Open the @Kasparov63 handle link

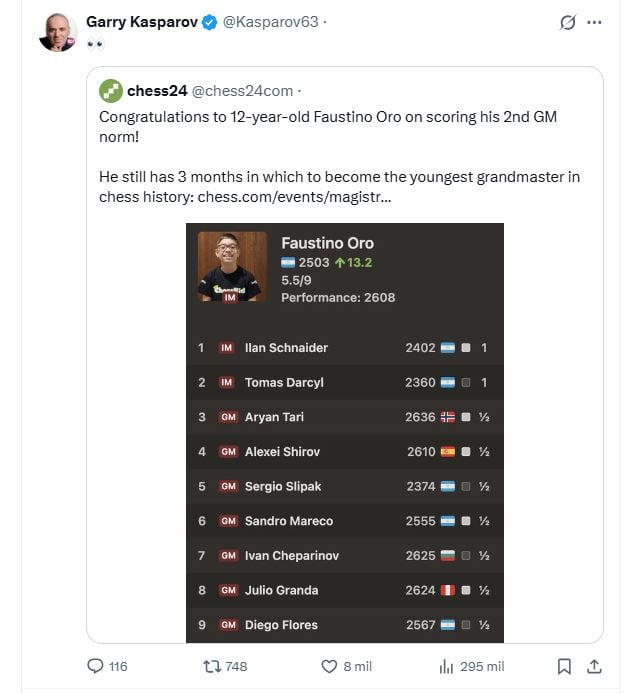coord(272,22)
